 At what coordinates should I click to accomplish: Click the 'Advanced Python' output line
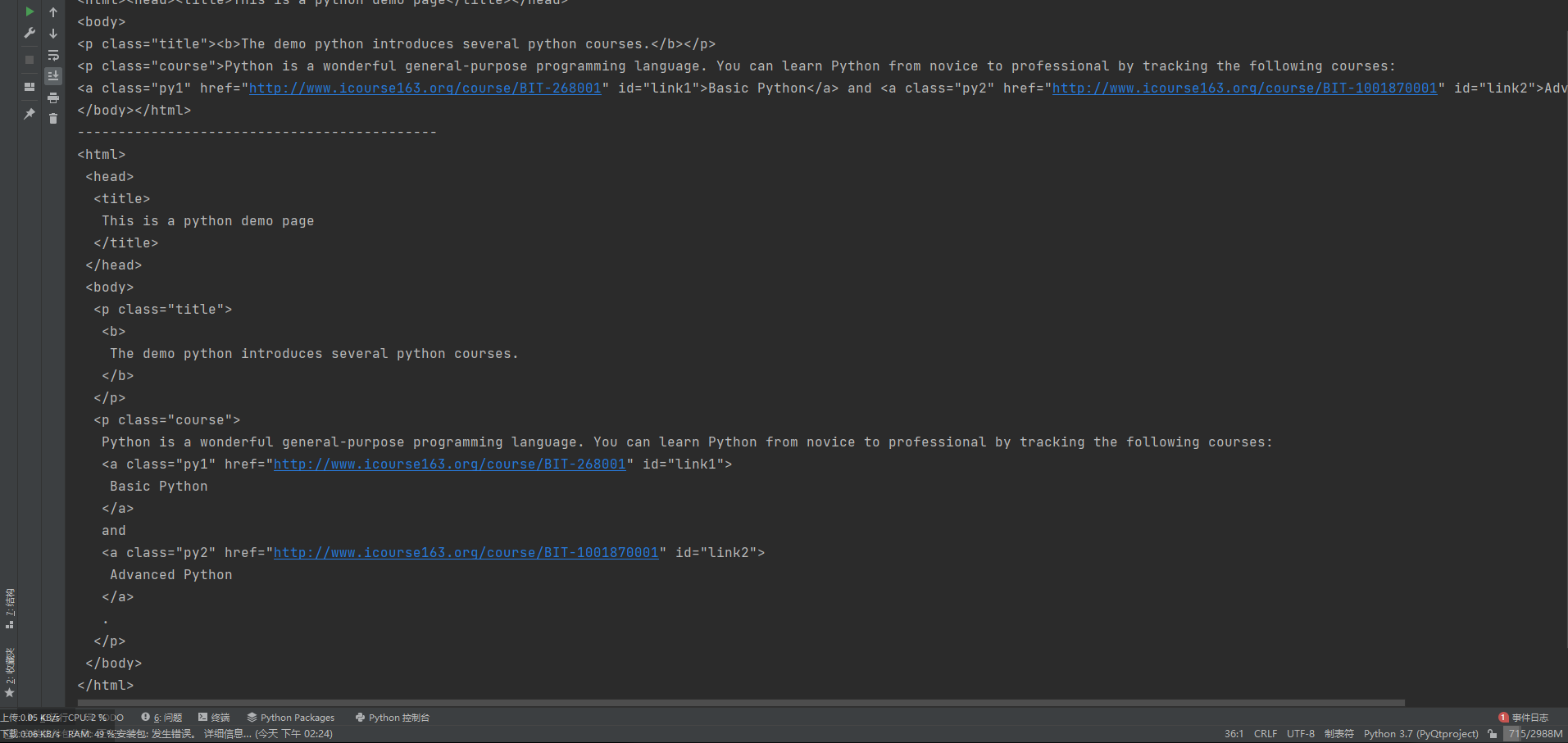[x=171, y=574]
